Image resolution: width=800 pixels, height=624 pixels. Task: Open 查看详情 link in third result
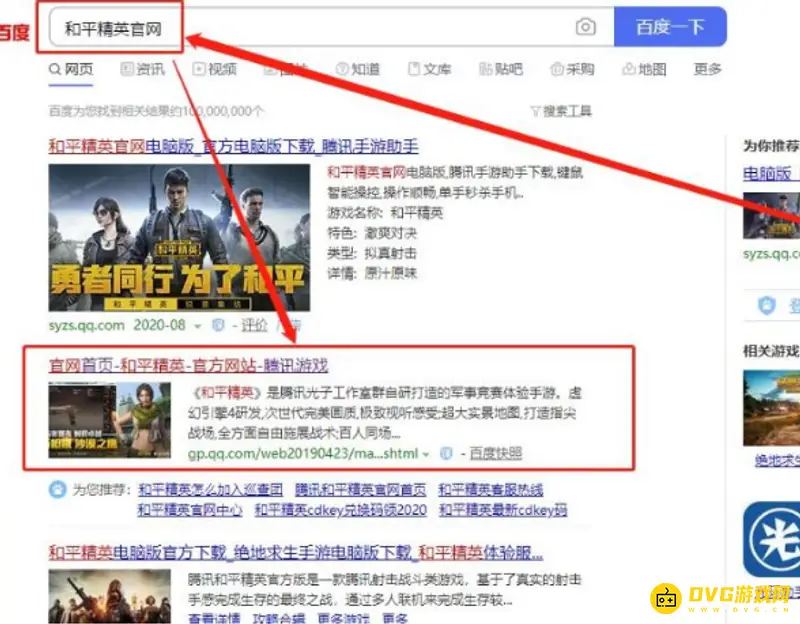(x=214, y=618)
